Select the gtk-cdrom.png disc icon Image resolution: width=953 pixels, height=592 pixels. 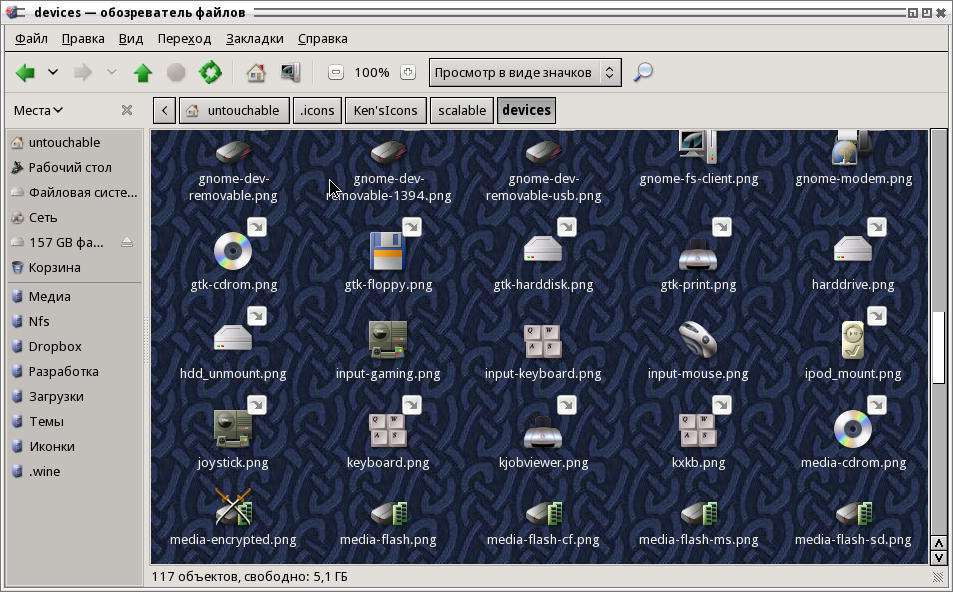coord(233,250)
